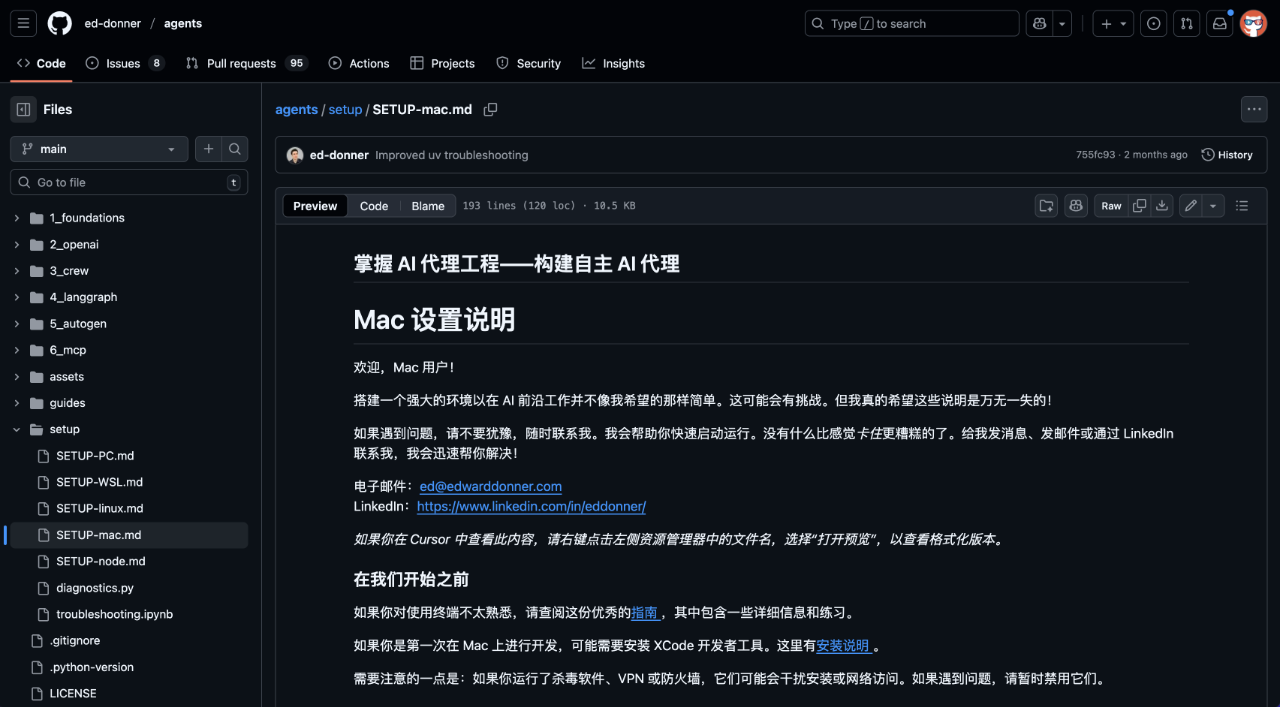Download the SETUP-mac.md file
This screenshot has width=1280, height=707.
pyautogui.click(x=1161, y=205)
